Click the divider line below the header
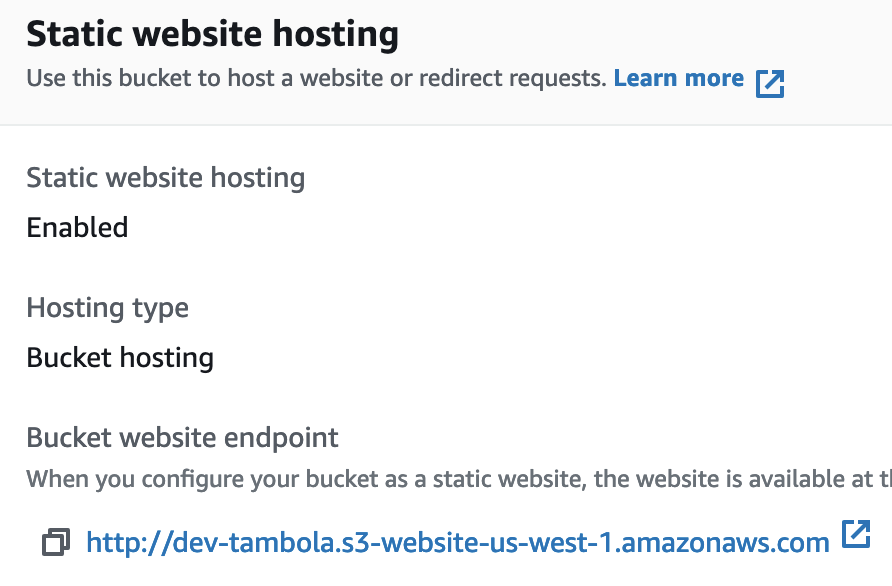Image resolution: width=892 pixels, height=586 pixels. click(x=446, y=125)
